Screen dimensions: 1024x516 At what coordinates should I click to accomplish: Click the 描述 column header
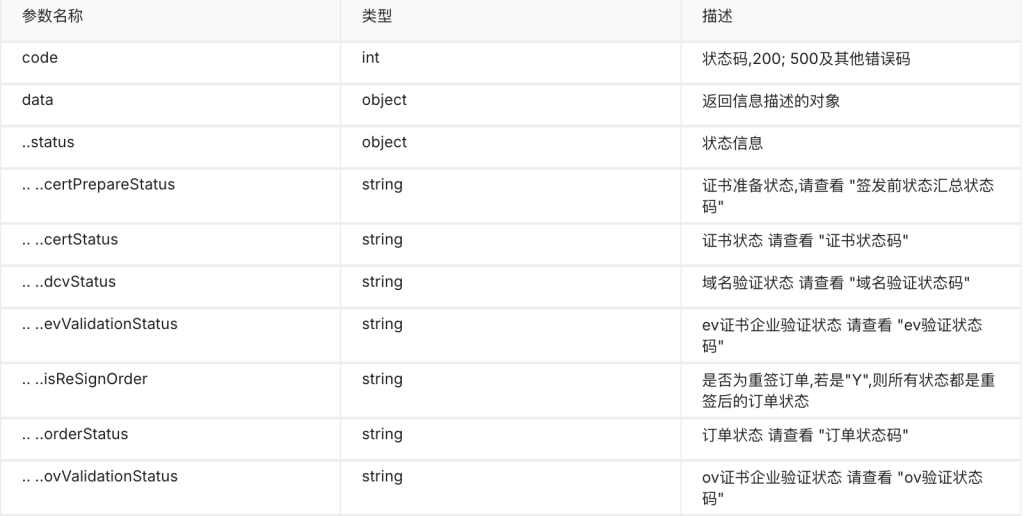[718, 18]
